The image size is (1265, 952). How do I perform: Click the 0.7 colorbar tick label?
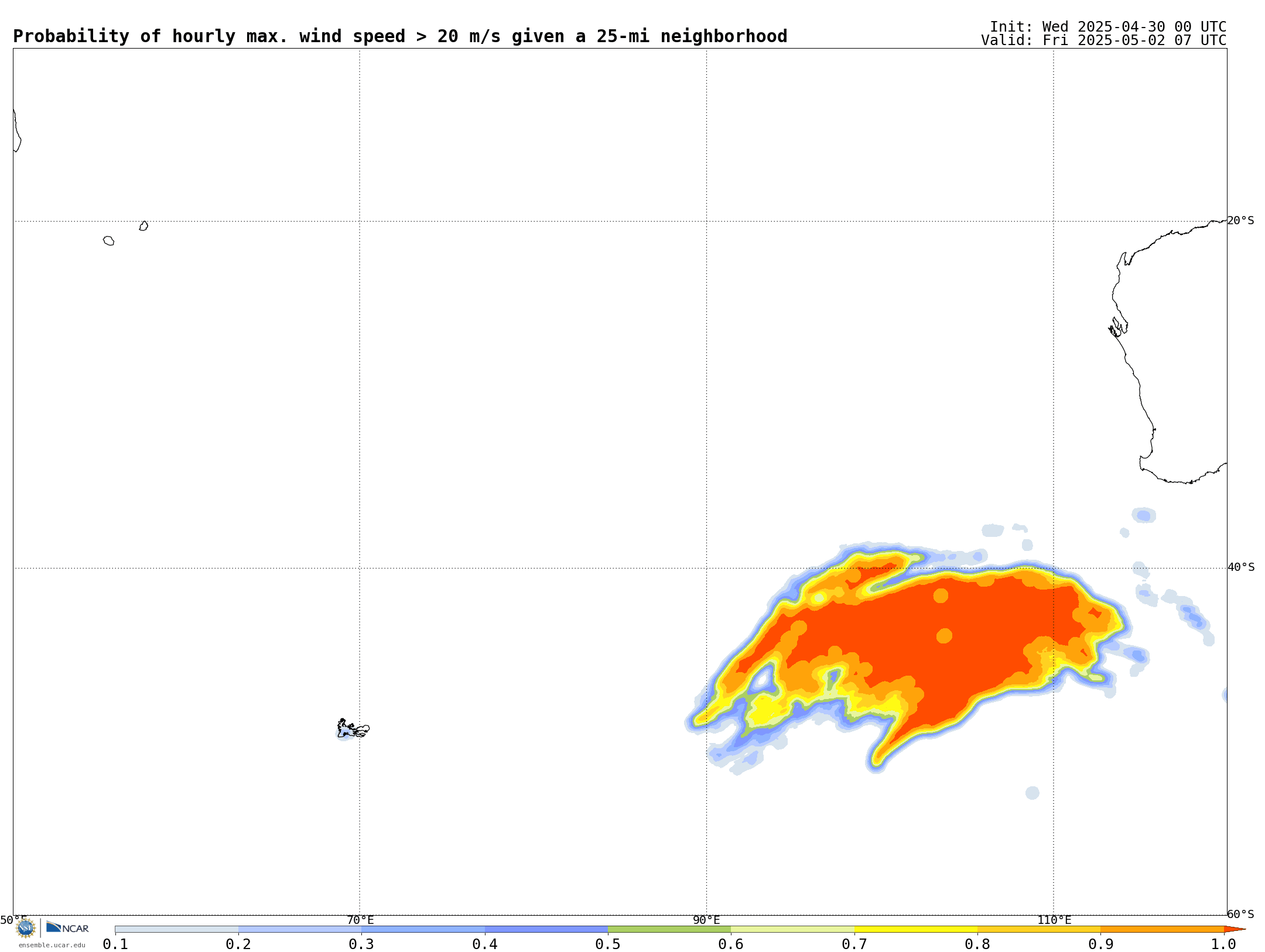pyautogui.click(x=854, y=944)
